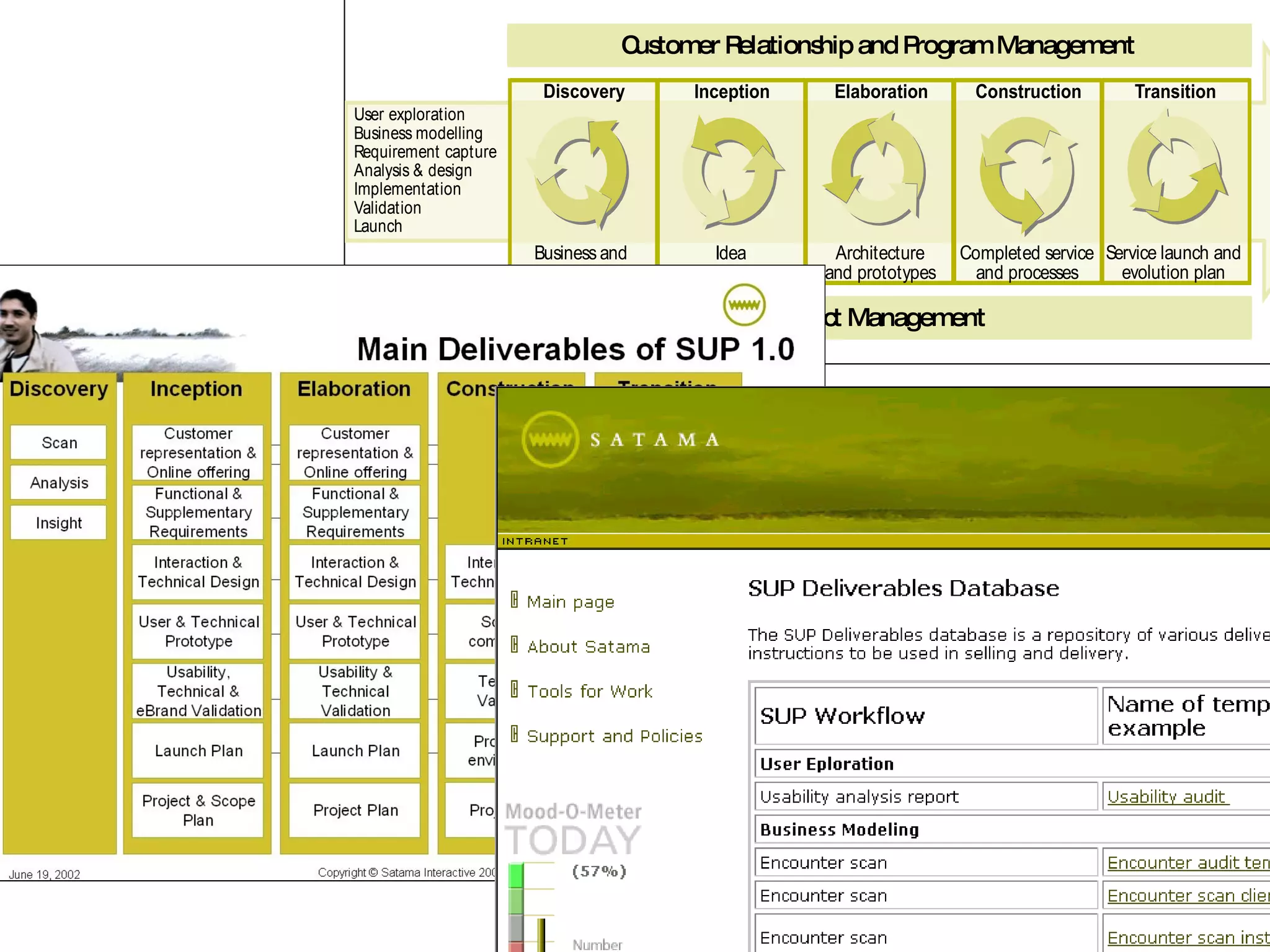Open Support and Policies menu item

[x=614, y=736]
